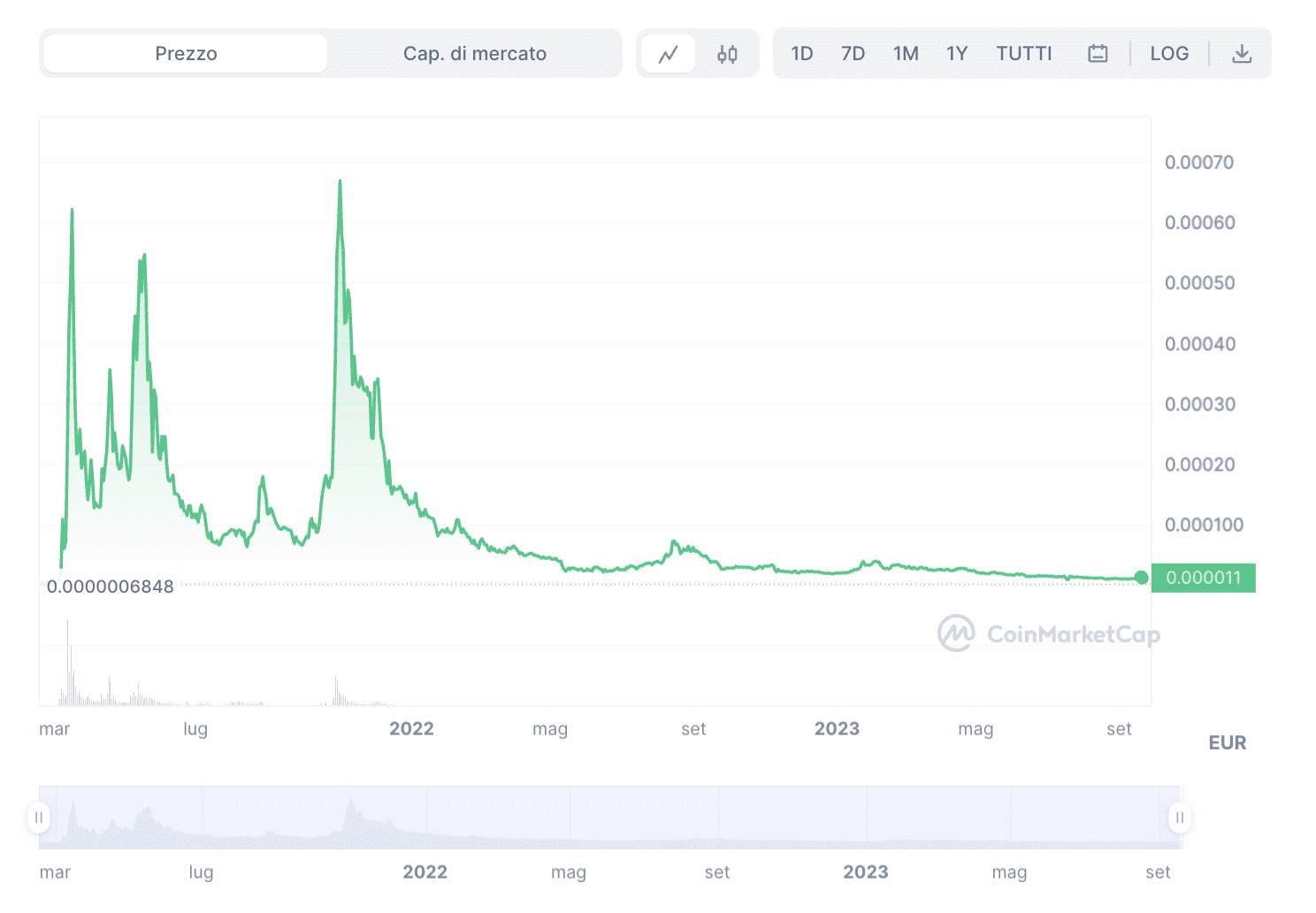Viewport: 1316px width, 913px height.
Task: Select the line chart icon
Action: 669,53
